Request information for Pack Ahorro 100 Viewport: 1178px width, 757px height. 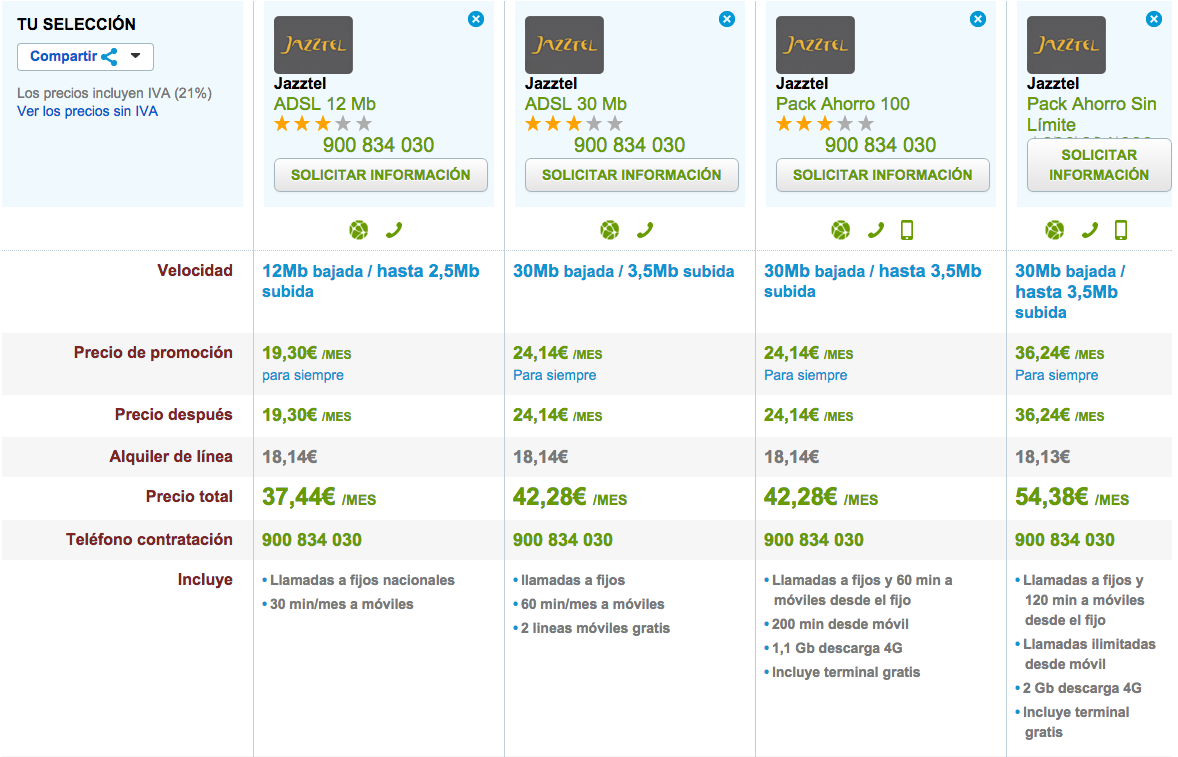pyautogui.click(x=883, y=175)
